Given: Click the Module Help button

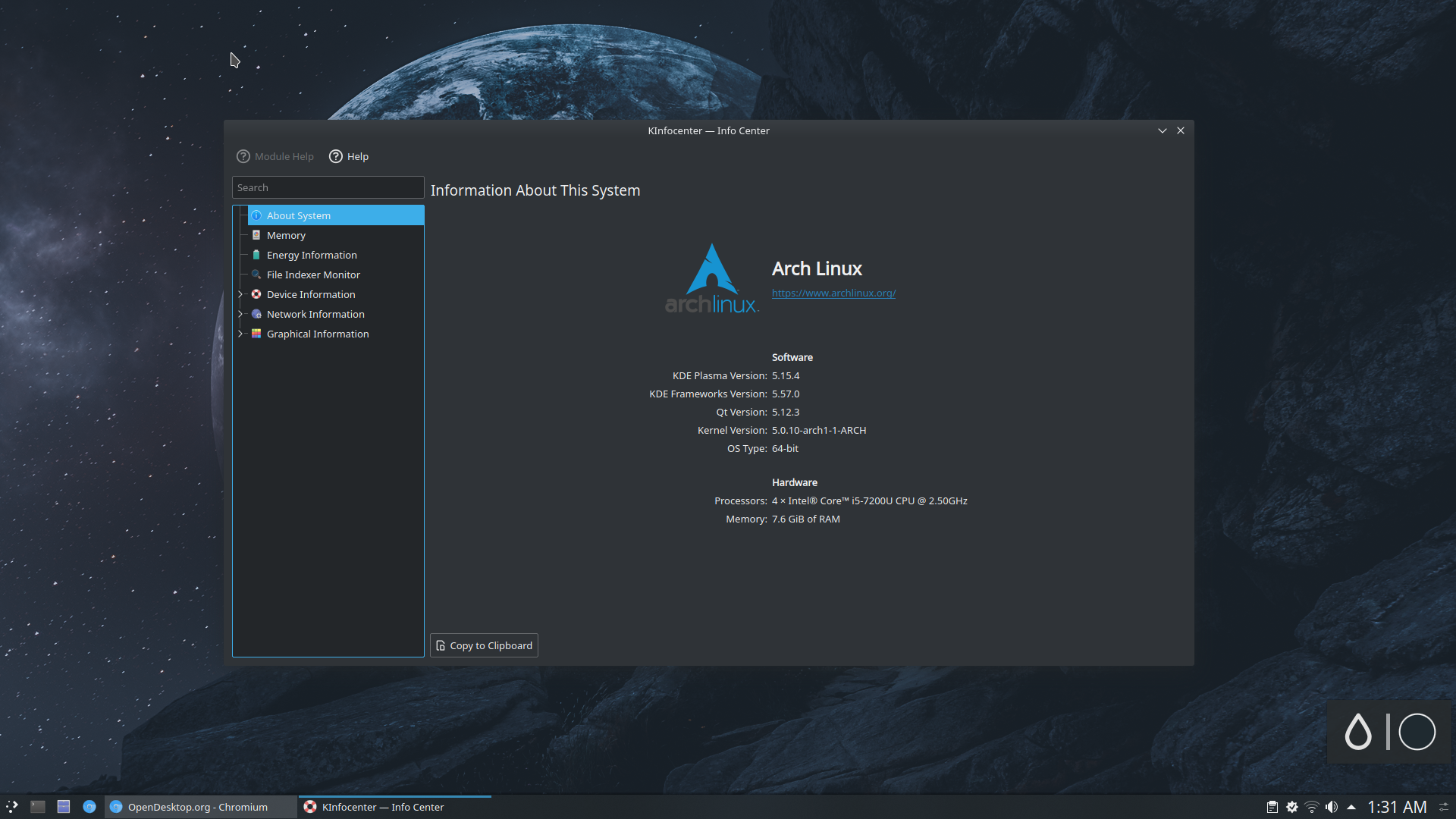Looking at the screenshot, I should [275, 156].
